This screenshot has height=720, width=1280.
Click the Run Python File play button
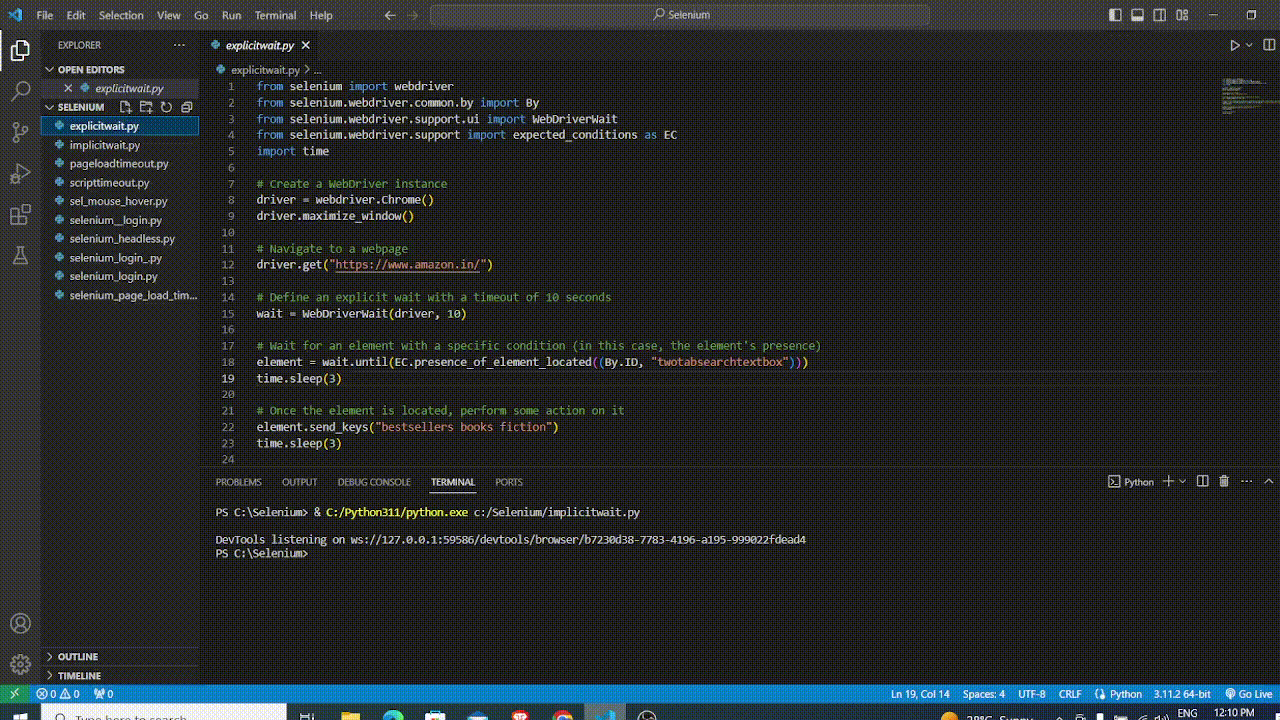pos(1235,45)
